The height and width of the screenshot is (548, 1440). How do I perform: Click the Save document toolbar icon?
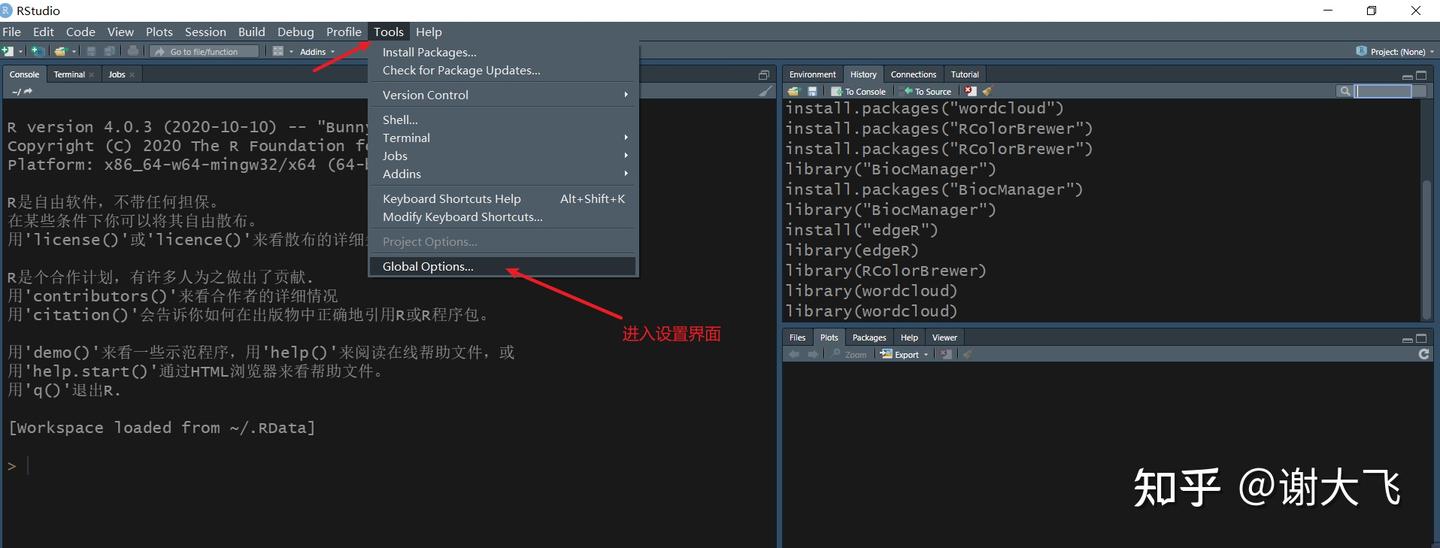(91, 51)
